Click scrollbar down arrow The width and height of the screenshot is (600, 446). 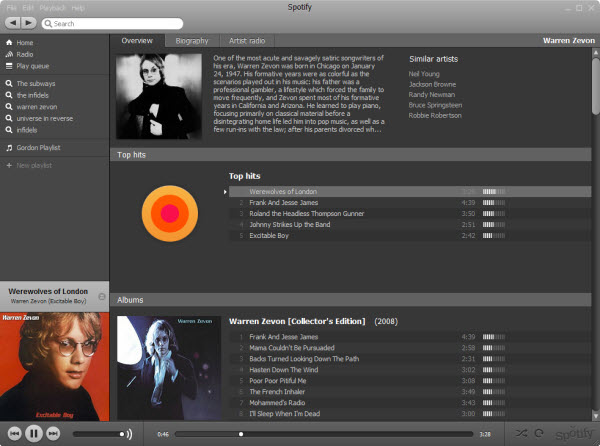click(595, 416)
